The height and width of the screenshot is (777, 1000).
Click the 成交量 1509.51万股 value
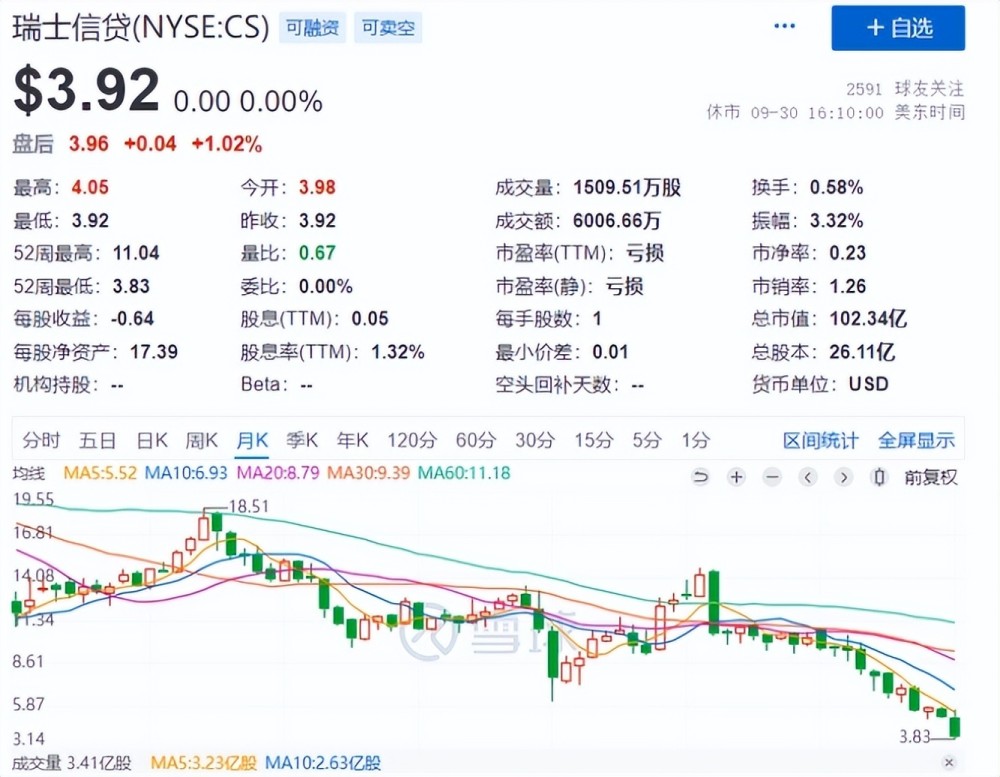(627, 188)
